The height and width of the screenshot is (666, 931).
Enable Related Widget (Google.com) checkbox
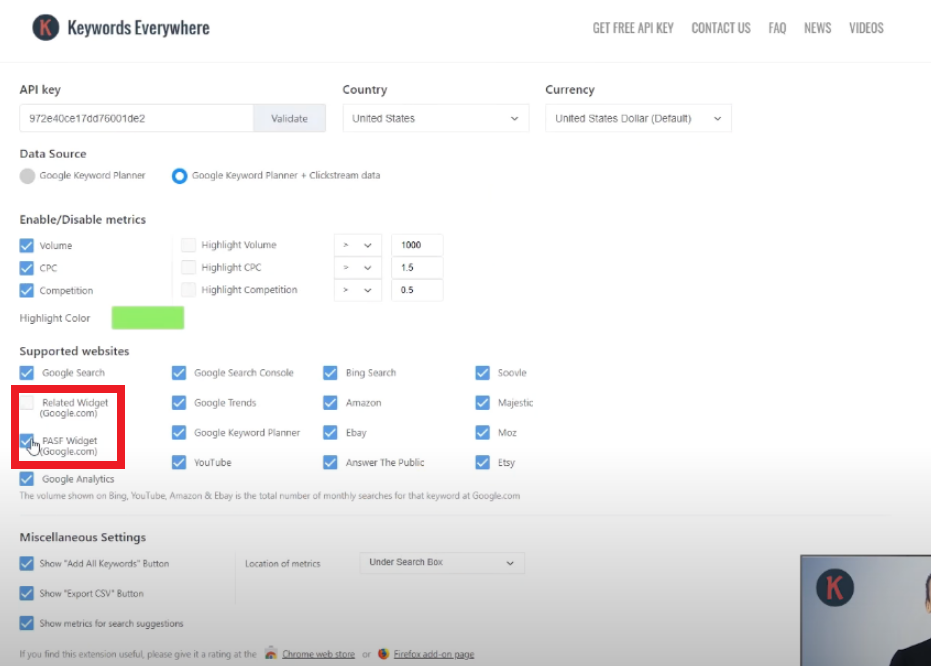pos(27,403)
